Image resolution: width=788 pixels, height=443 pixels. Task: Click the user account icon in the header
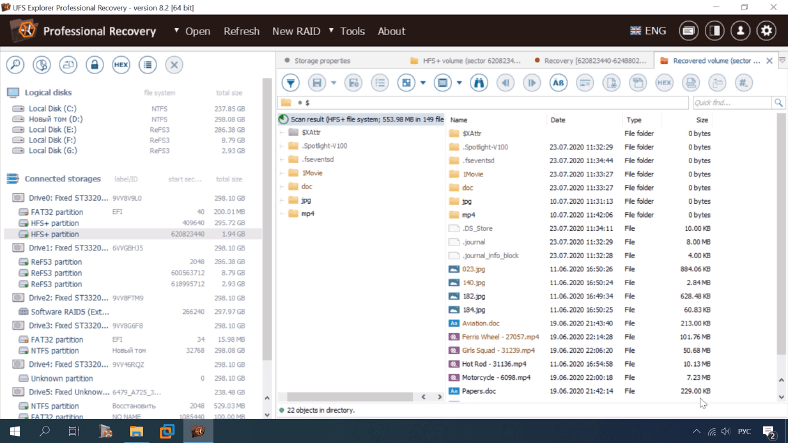coord(741,31)
